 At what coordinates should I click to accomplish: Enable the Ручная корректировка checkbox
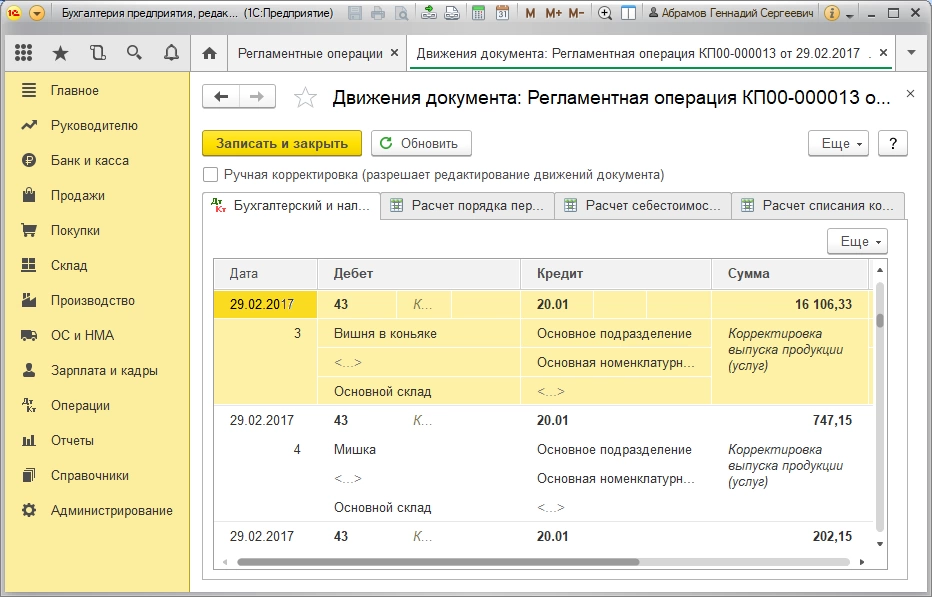click(210, 174)
